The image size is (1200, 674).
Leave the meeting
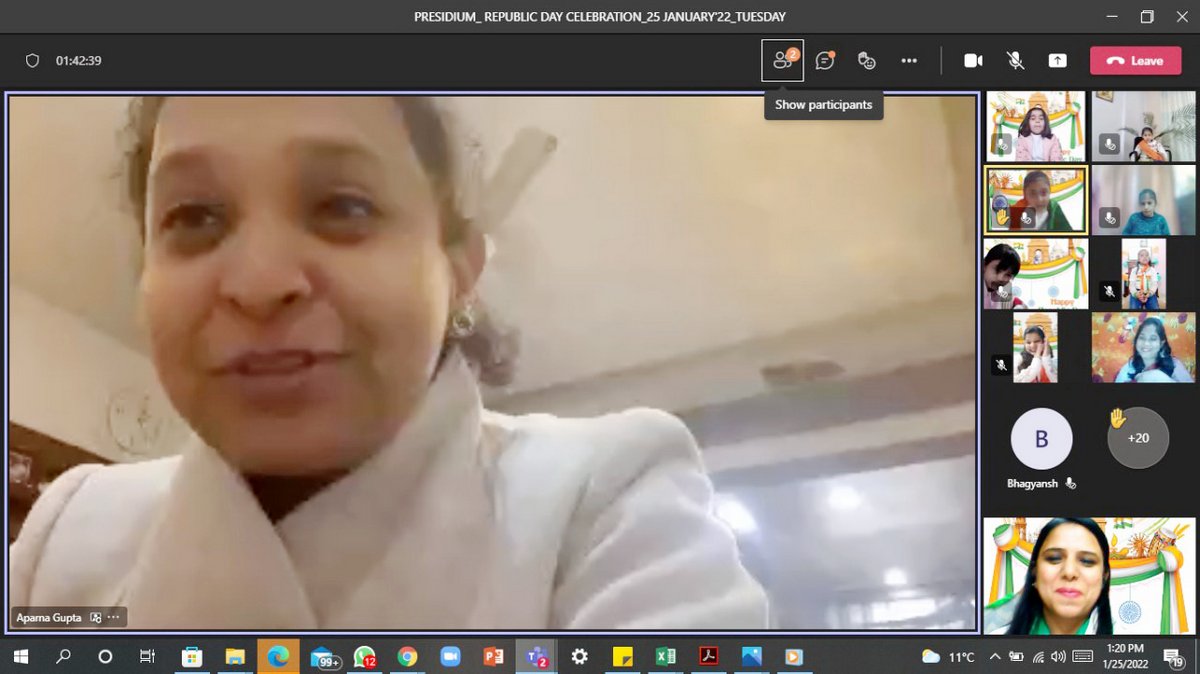pos(1135,61)
